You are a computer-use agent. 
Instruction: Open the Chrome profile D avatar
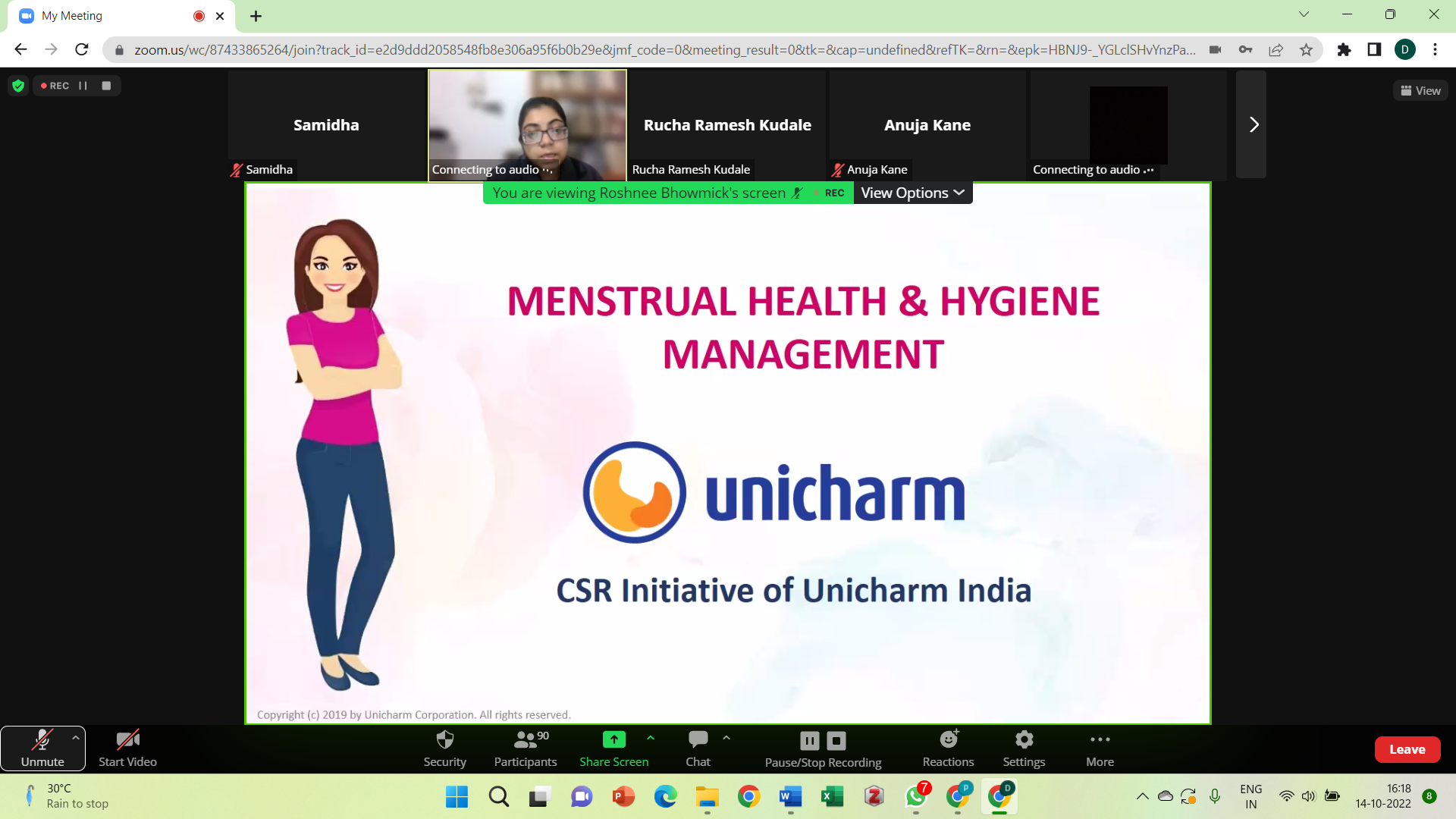click(x=1404, y=50)
